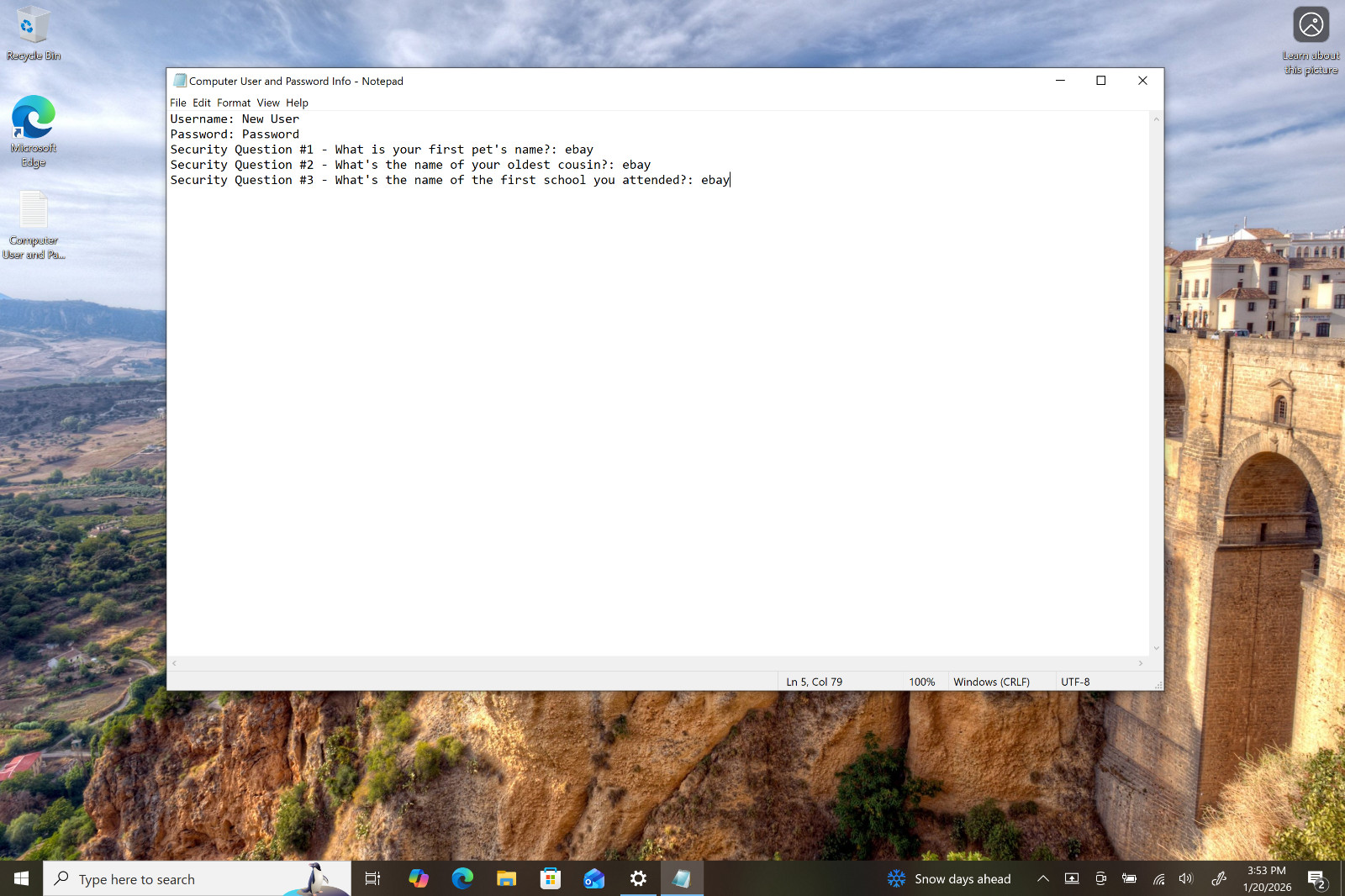The width and height of the screenshot is (1345, 896).
Task: Open Task View from the taskbar
Action: tap(372, 878)
